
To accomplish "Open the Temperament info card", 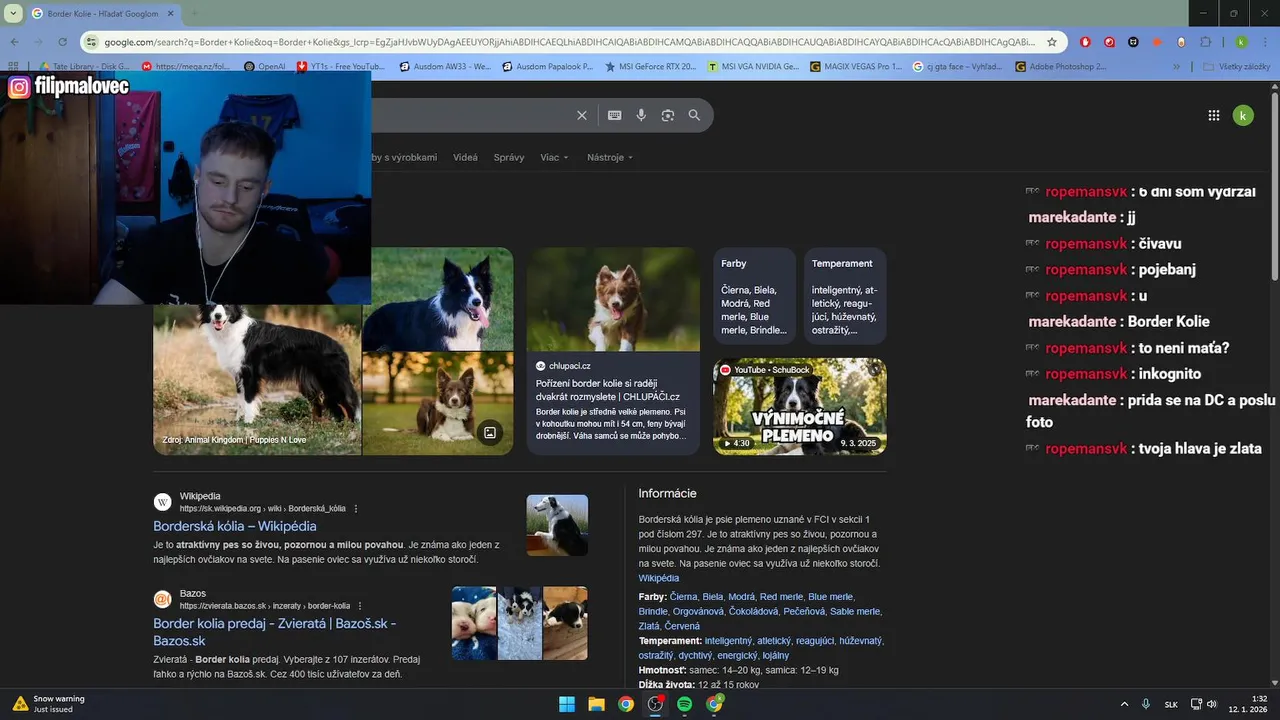I will pyautogui.click(x=845, y=297).
